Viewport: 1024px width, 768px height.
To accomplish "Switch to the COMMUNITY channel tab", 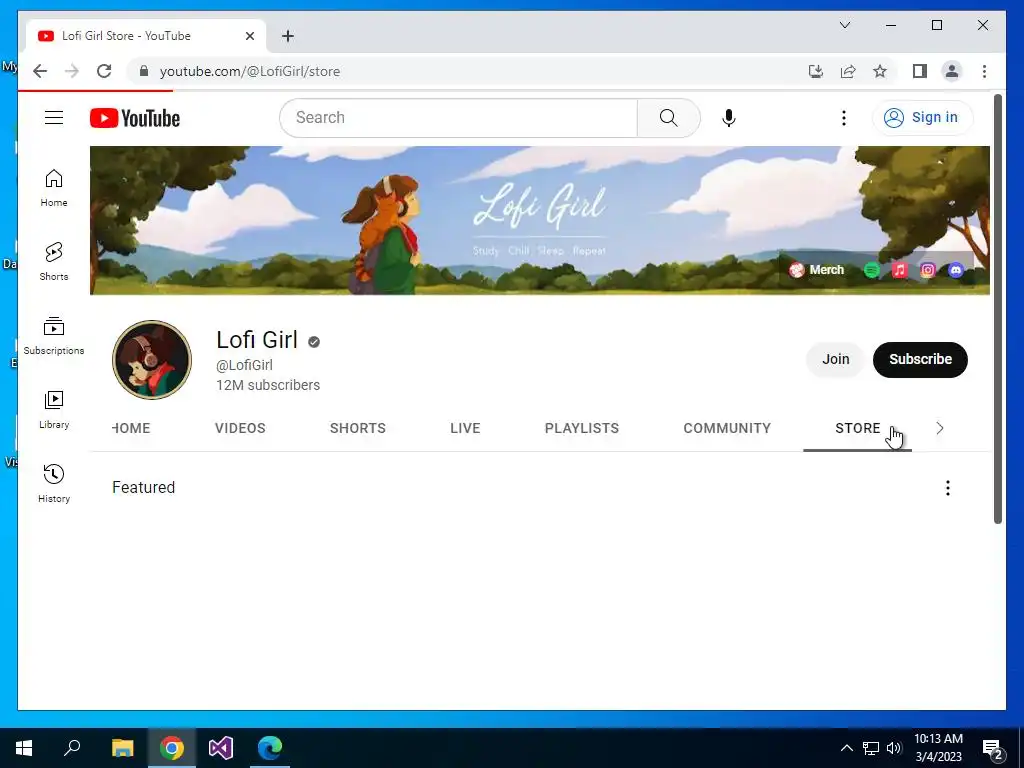I will 727,428.
